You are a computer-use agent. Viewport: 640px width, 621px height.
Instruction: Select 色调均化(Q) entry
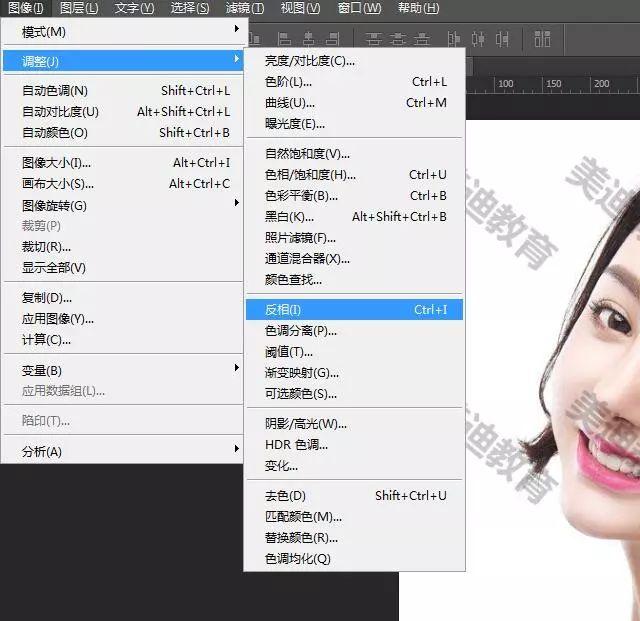(x=354, y=559)
